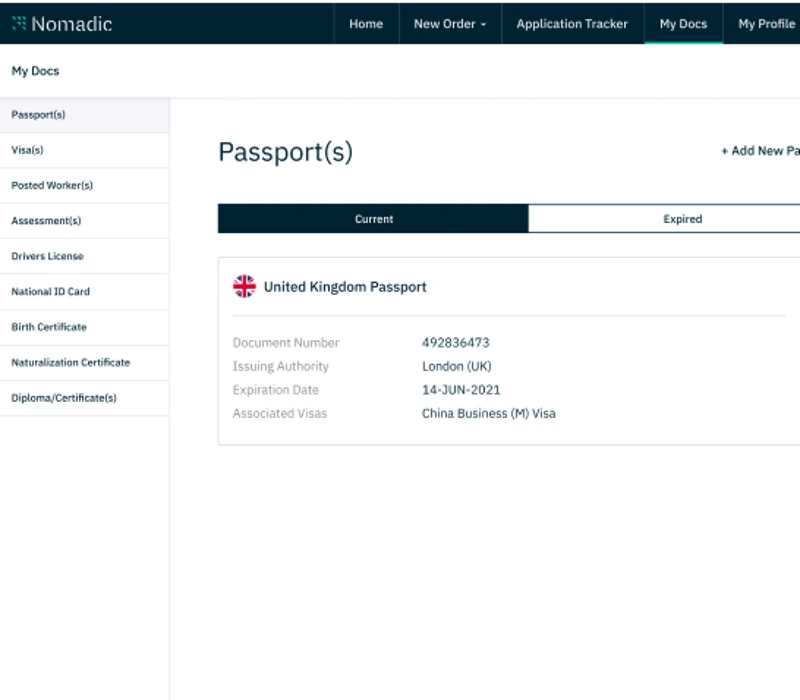Select Naturalization Certificate in sidebar

(x=70, y=363)
